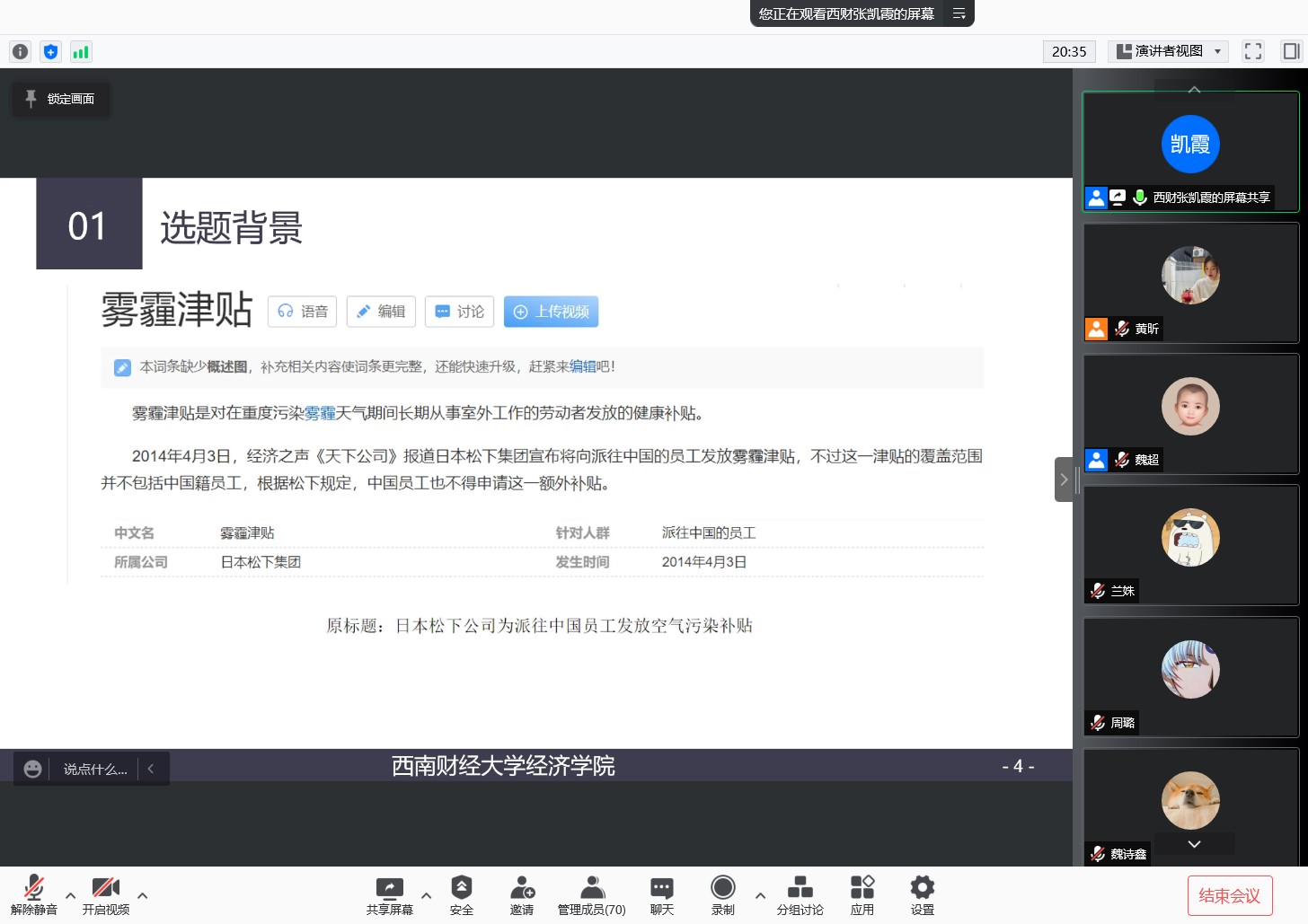
Task: Open the screen share options menu icon
Action: [959, 13]
